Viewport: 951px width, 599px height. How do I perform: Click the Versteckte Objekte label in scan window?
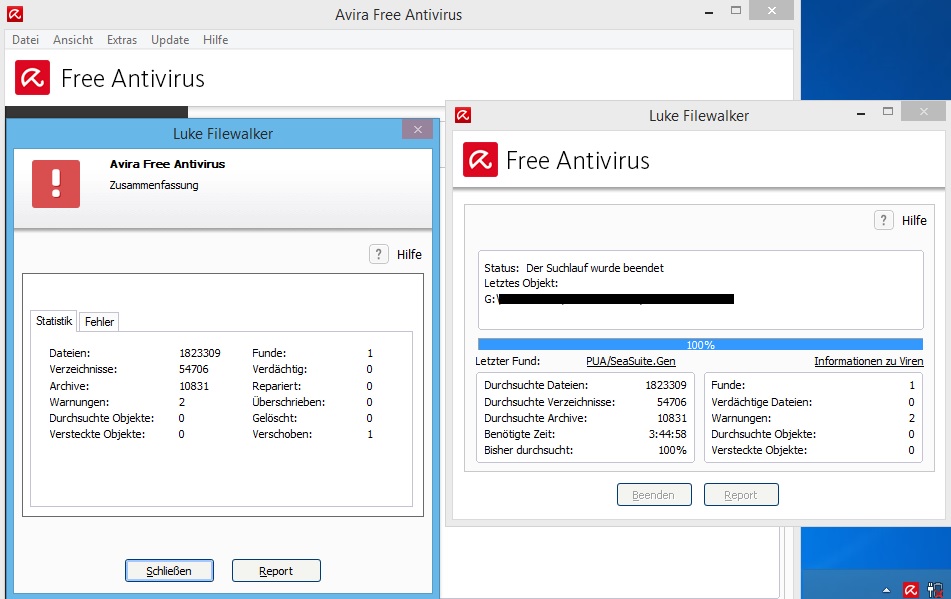click(759, 450)
